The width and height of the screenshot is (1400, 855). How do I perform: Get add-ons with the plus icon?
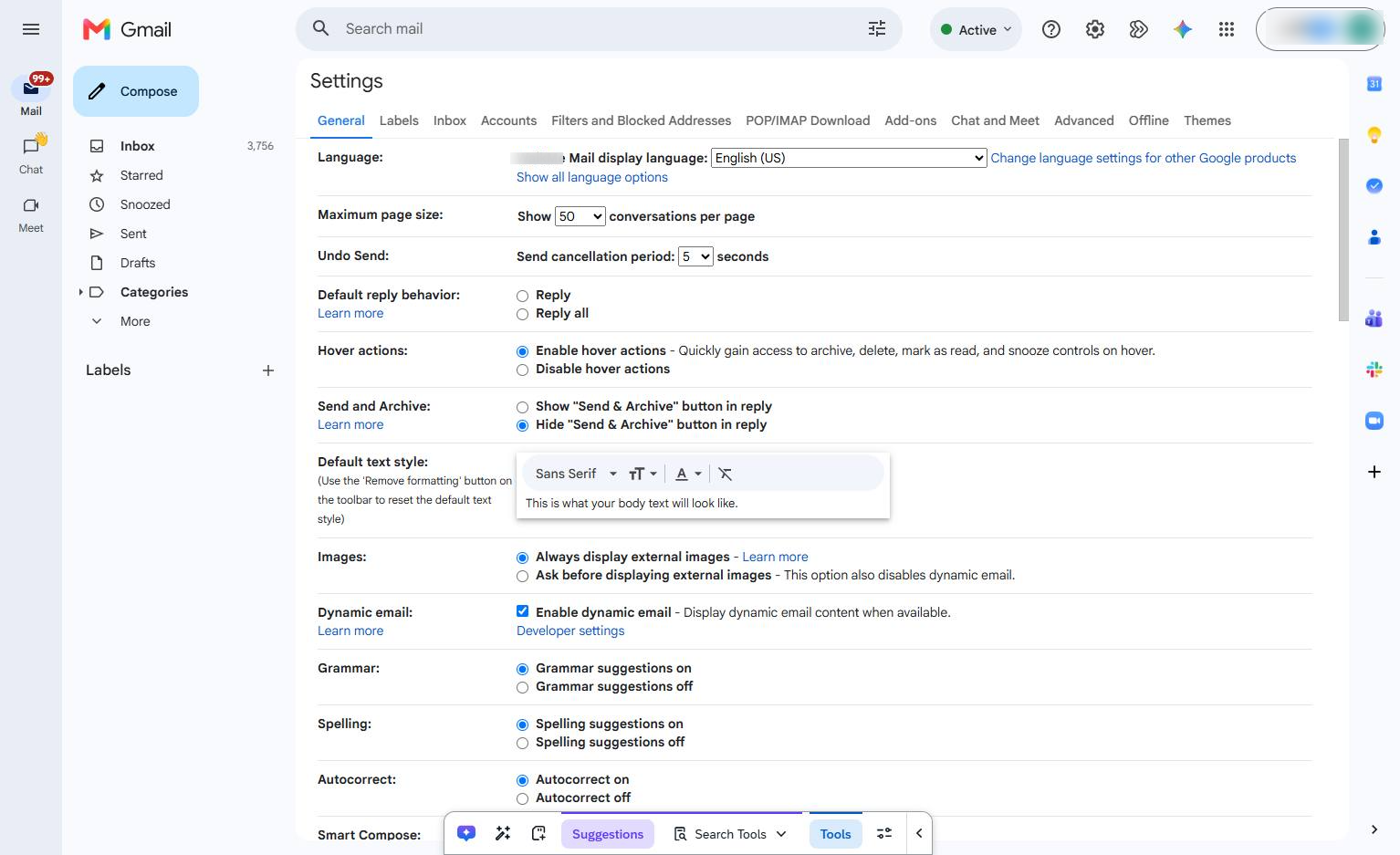point(1374,472)
